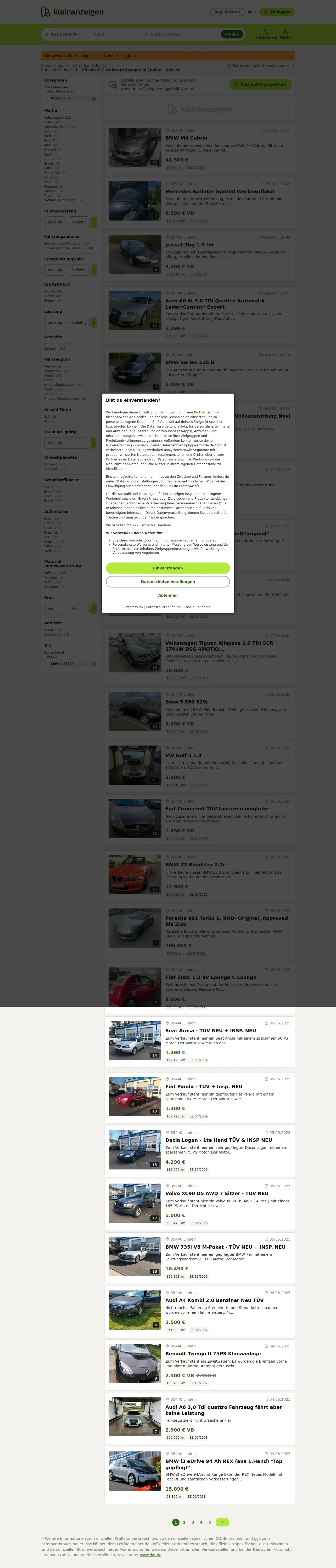Open first Partner link in consent text
The image size is (336, 1568).
(x=199, y=413)
